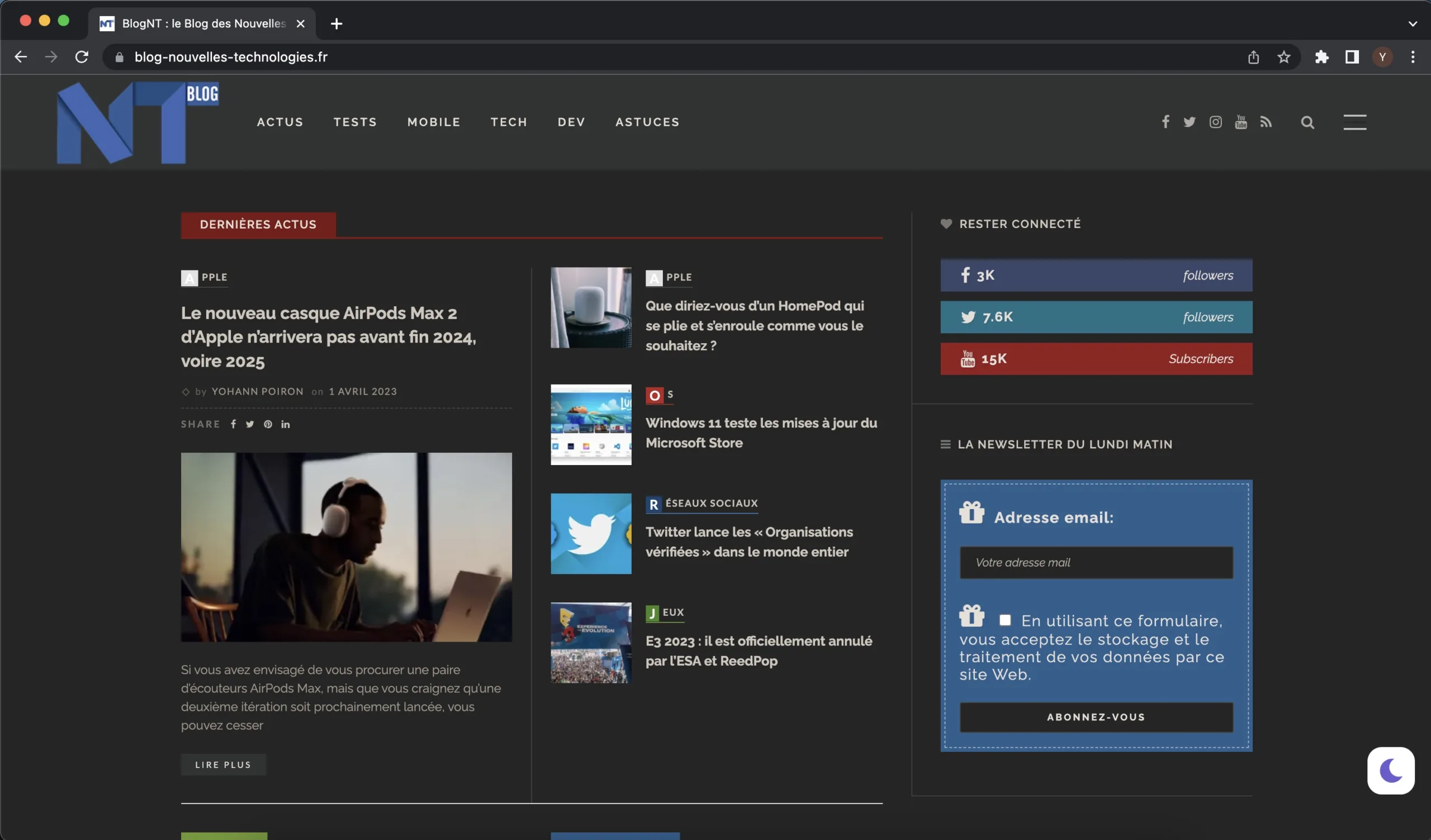Image resolution: width=1431 pixels, height=840 pixels.
Task: Share AirPods article on Pinterest
Action: pos(268,424)
